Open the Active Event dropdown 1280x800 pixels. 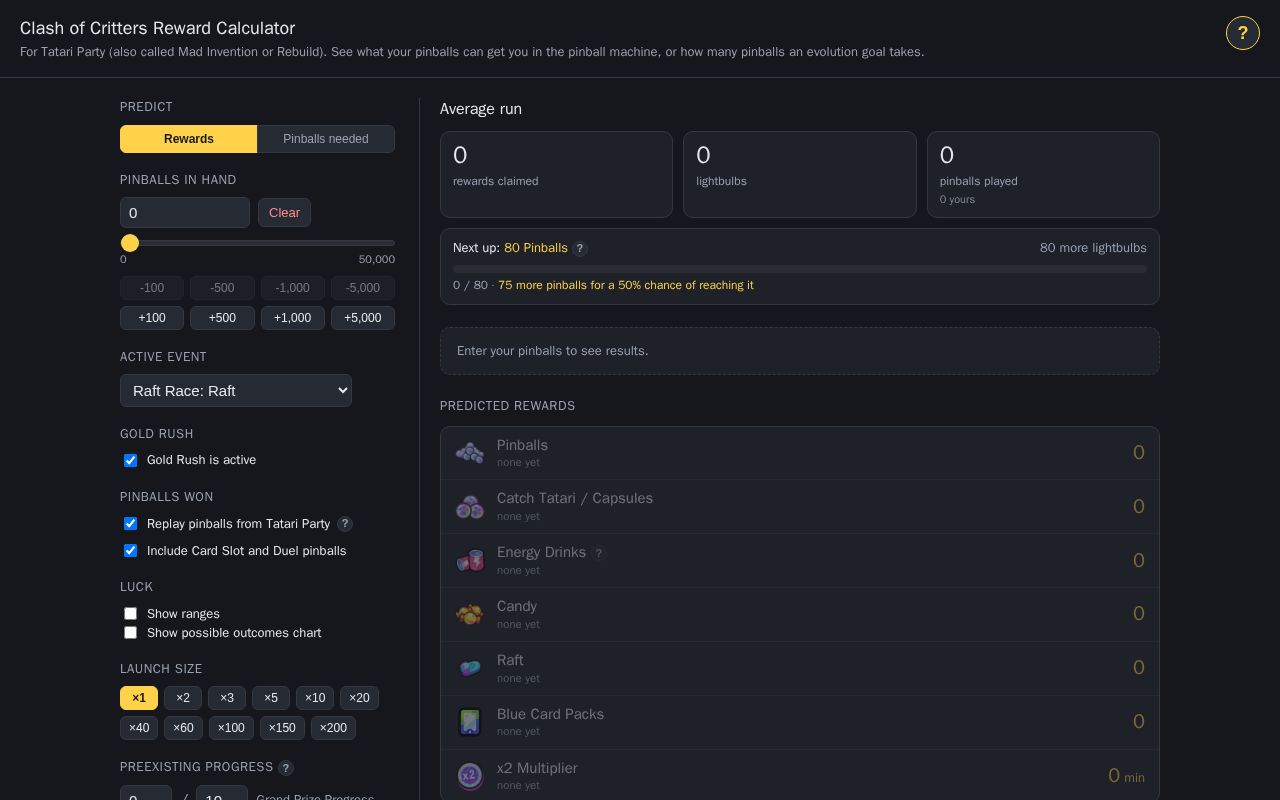(x=236, y=391)
